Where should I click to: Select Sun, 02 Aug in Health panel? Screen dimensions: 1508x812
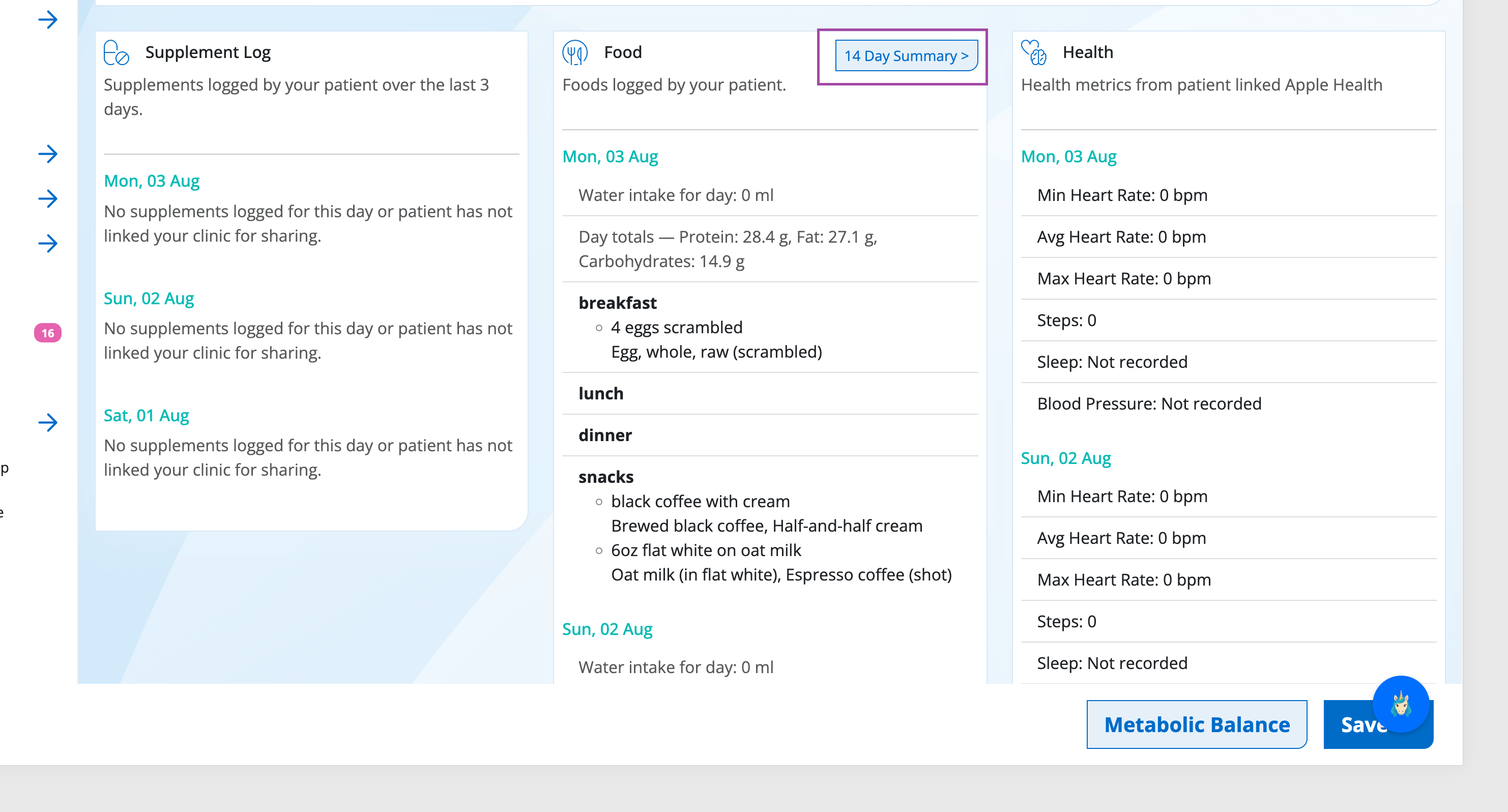tap(1065, 458)
